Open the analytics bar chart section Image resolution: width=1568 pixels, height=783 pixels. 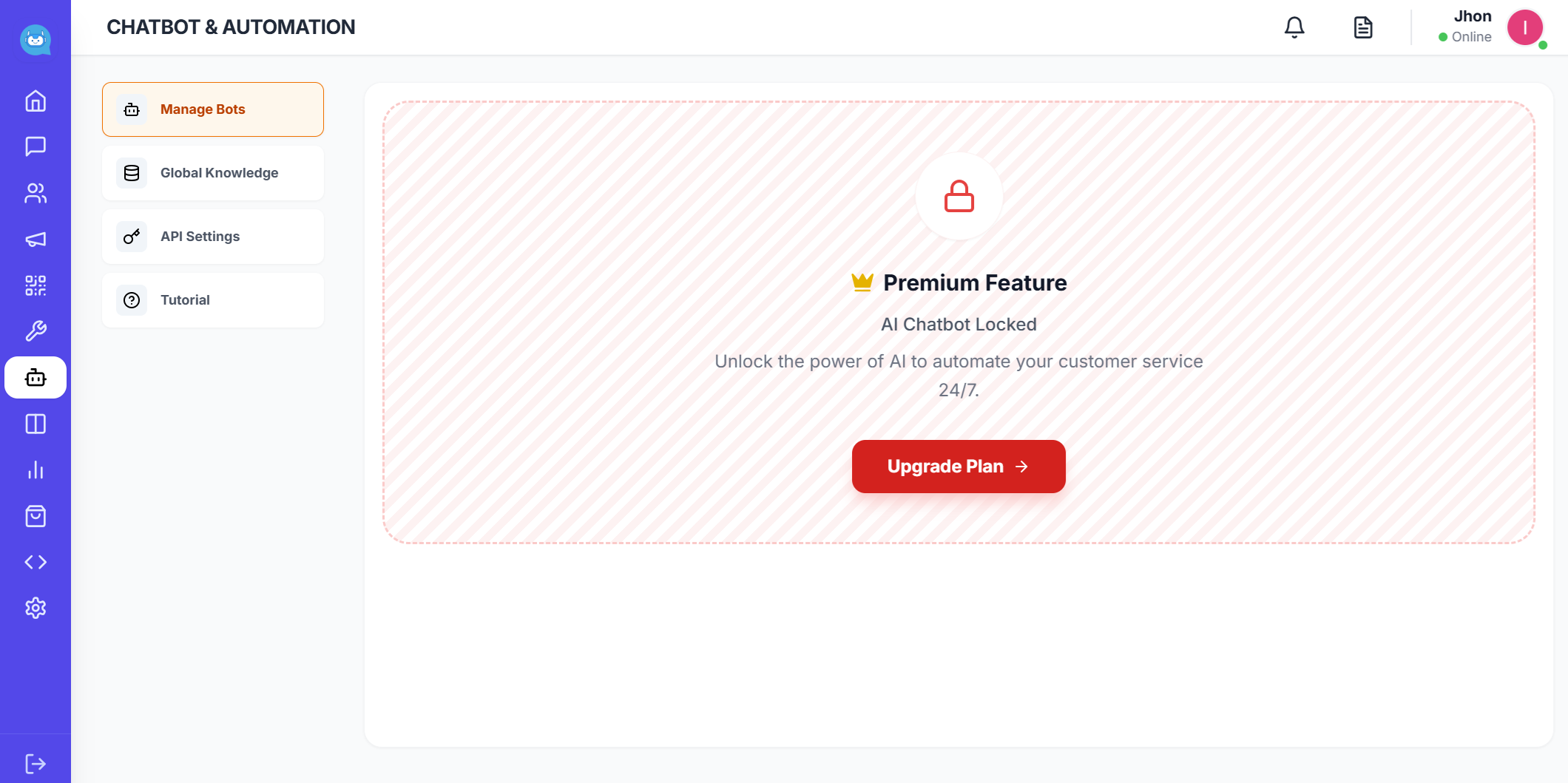(35, 470)
